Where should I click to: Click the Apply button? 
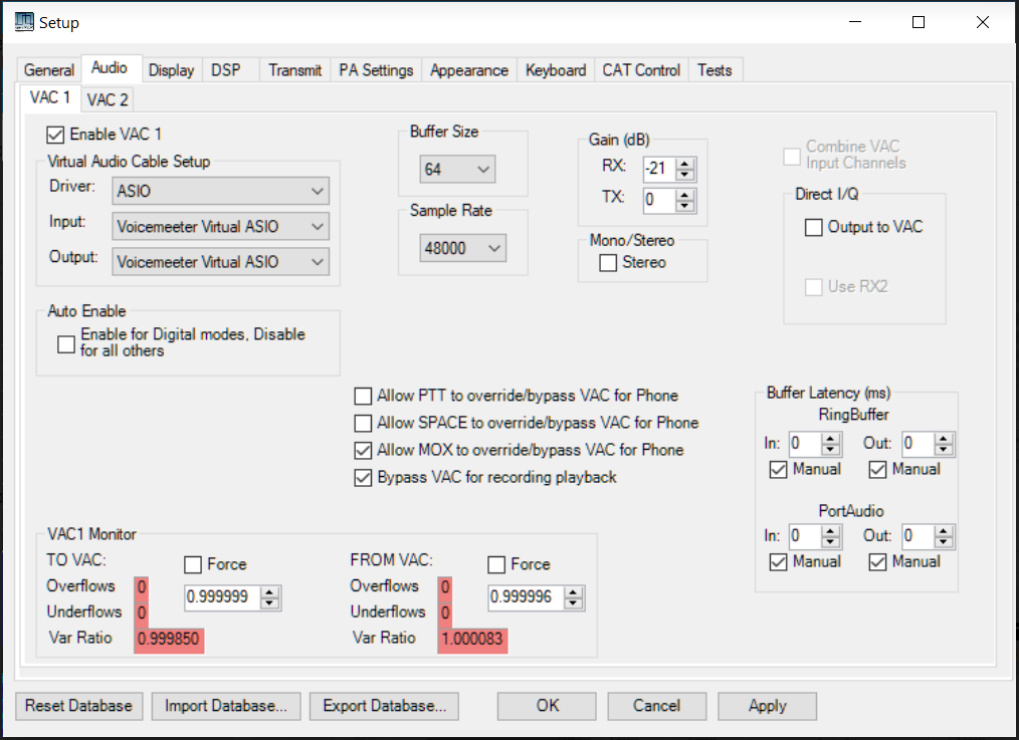click(767, 706)
